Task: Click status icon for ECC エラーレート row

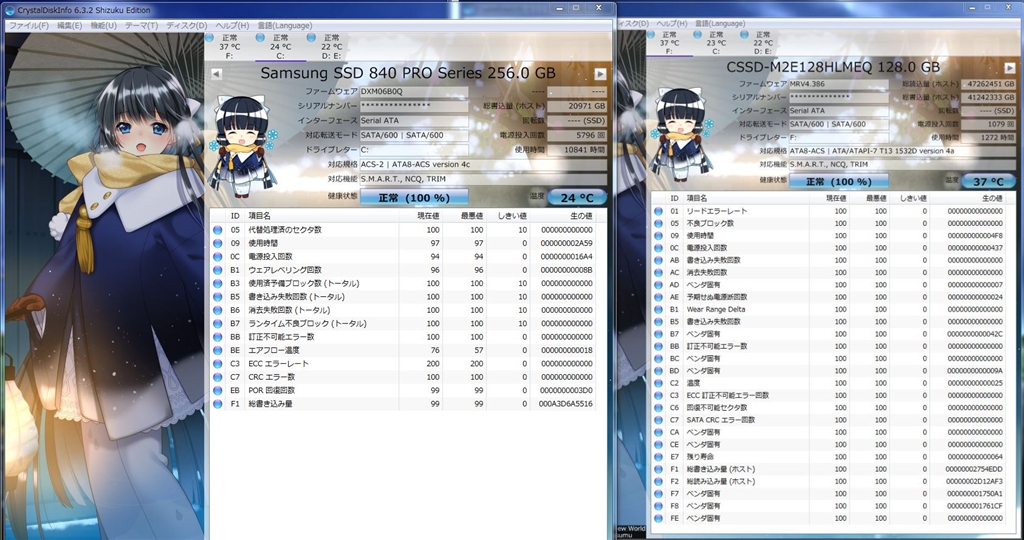Action: (x=217, y=364)
